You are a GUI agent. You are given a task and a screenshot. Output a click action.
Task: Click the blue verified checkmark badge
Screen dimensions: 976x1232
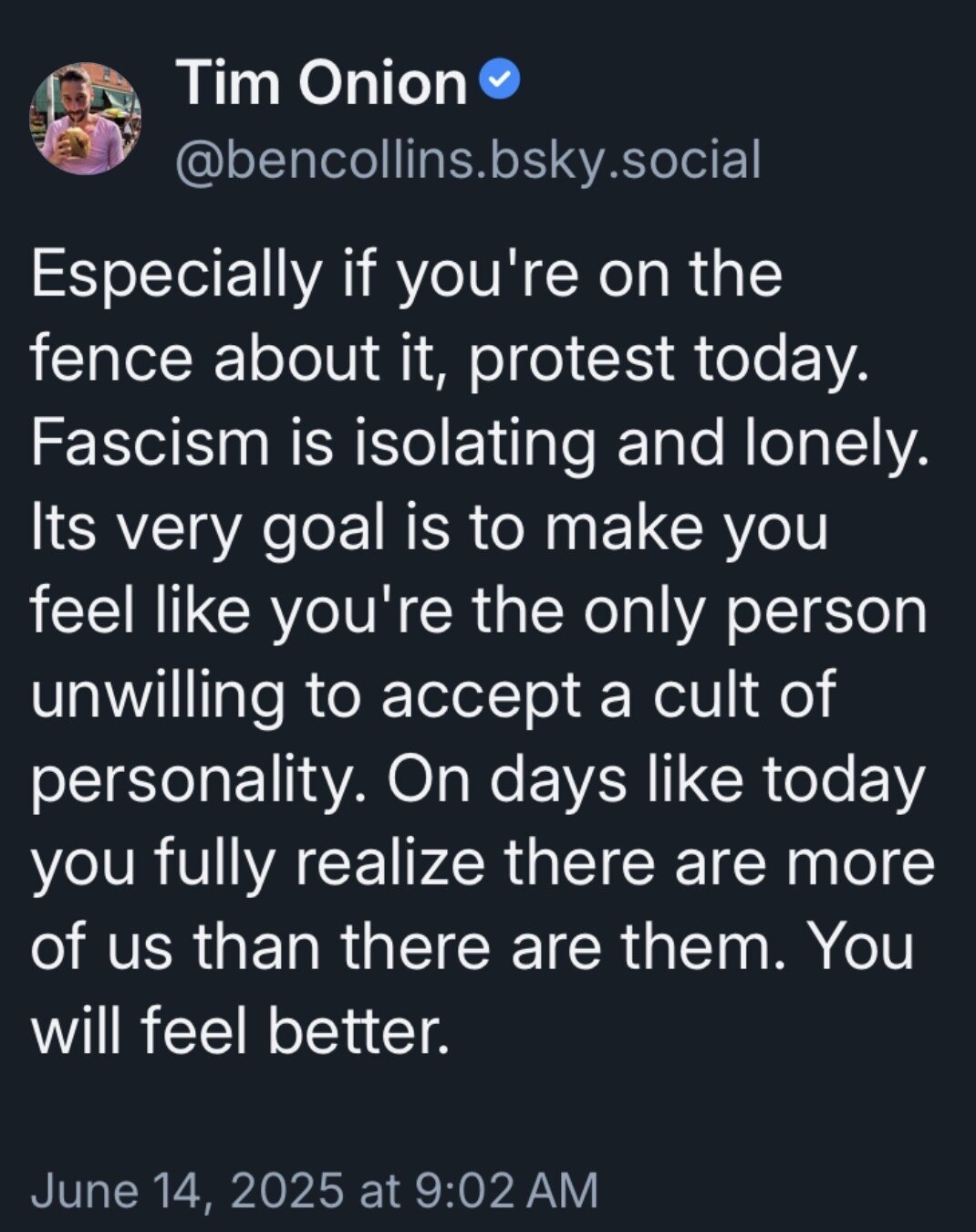[x=500, y=80]
